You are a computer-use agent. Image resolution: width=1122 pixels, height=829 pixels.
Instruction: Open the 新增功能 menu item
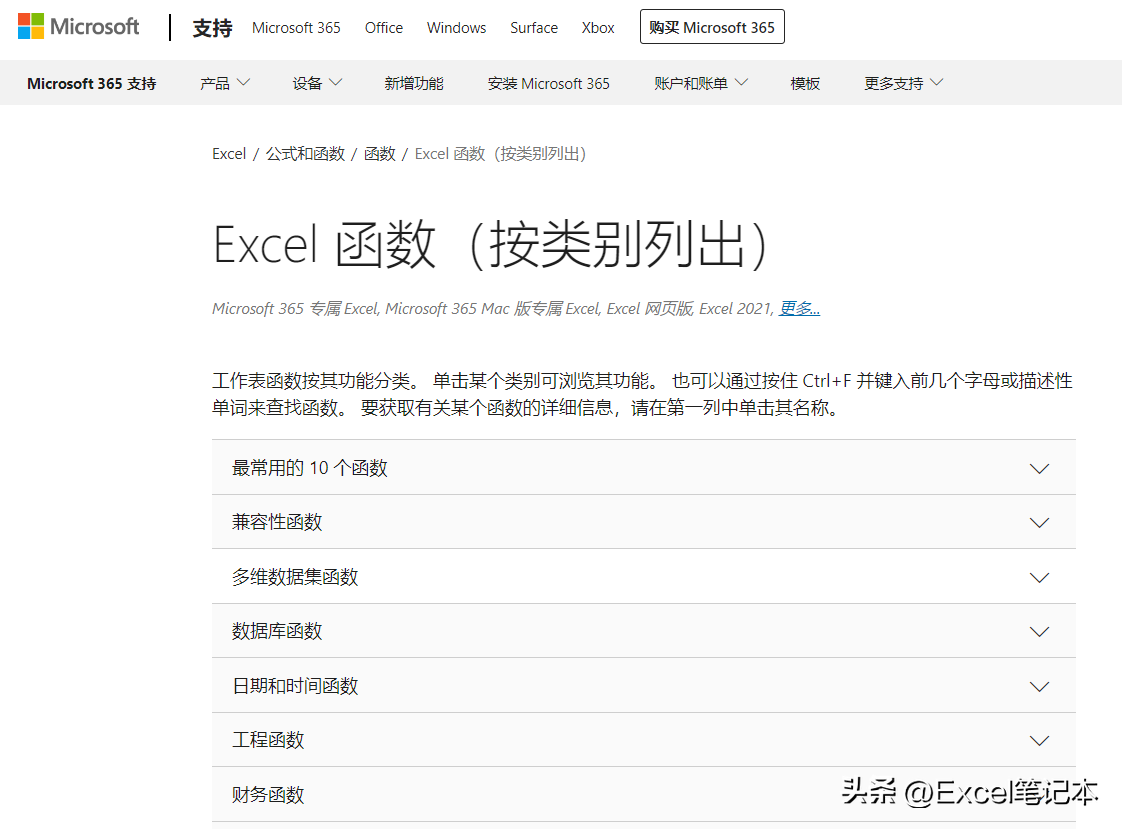tap(414, 84)
